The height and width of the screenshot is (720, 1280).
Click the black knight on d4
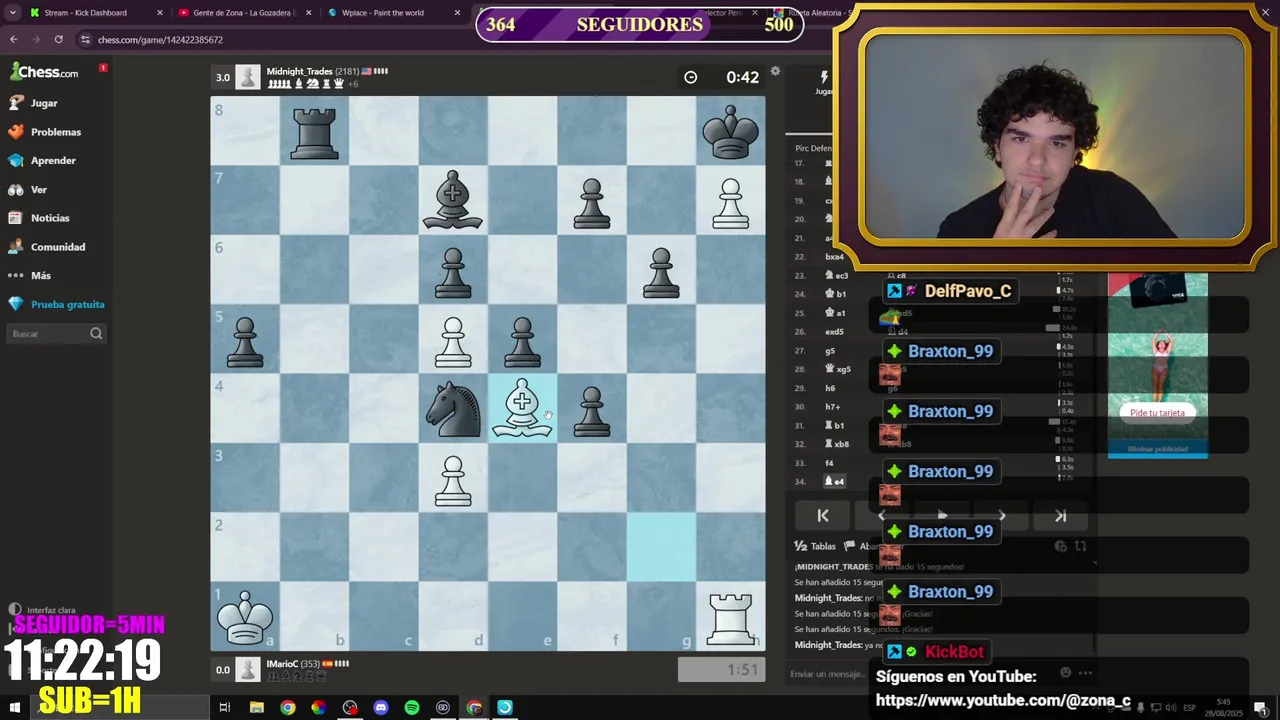point(453,408)
